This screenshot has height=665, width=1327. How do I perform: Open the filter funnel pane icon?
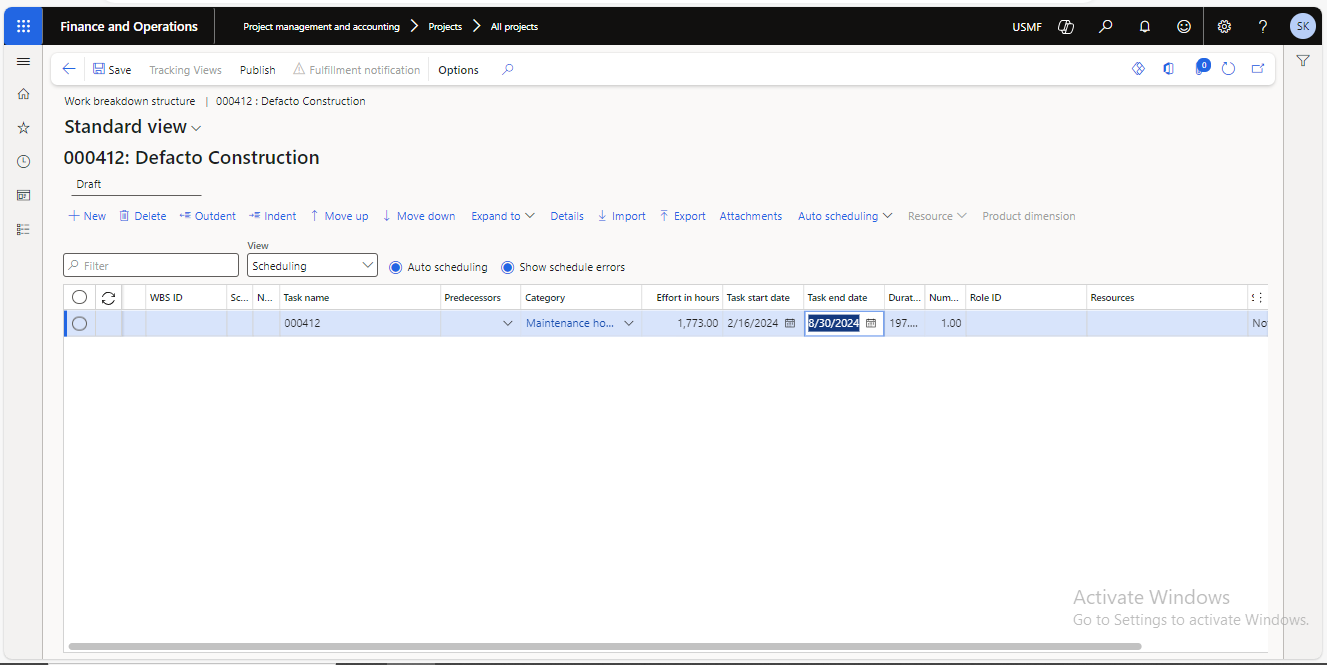1303,61
